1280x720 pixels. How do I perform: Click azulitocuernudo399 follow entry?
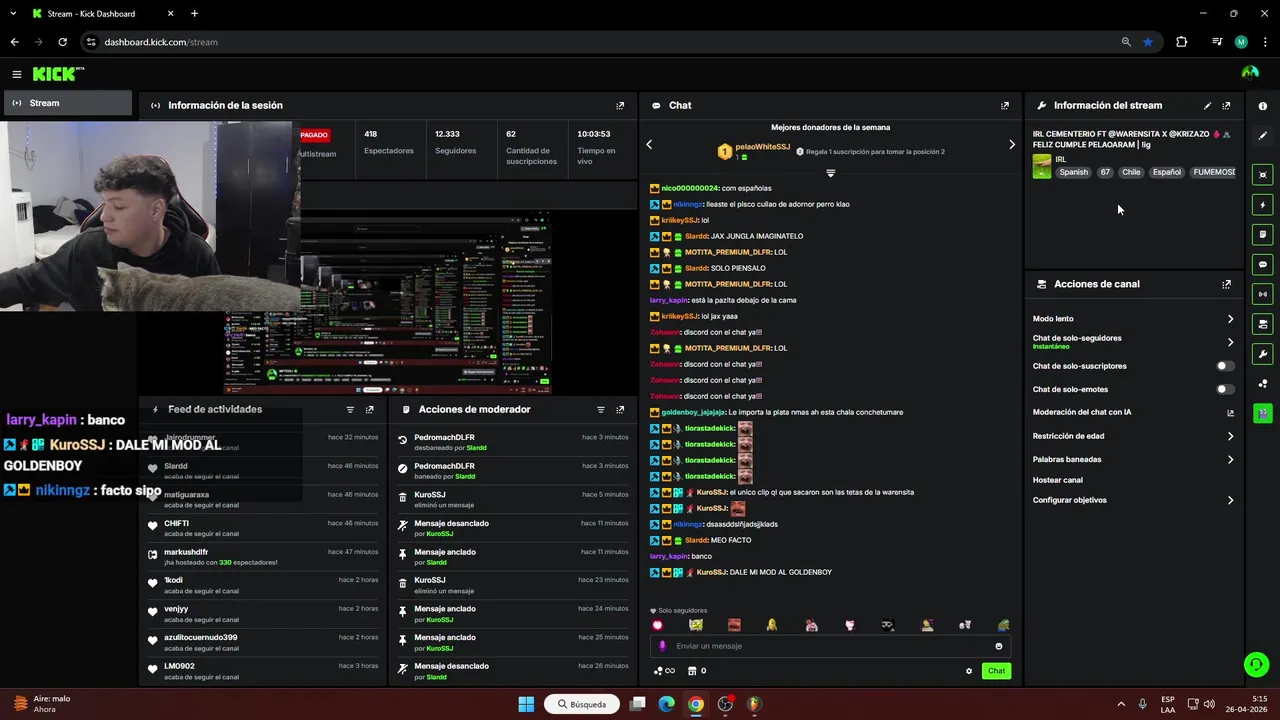pos(264,643)
